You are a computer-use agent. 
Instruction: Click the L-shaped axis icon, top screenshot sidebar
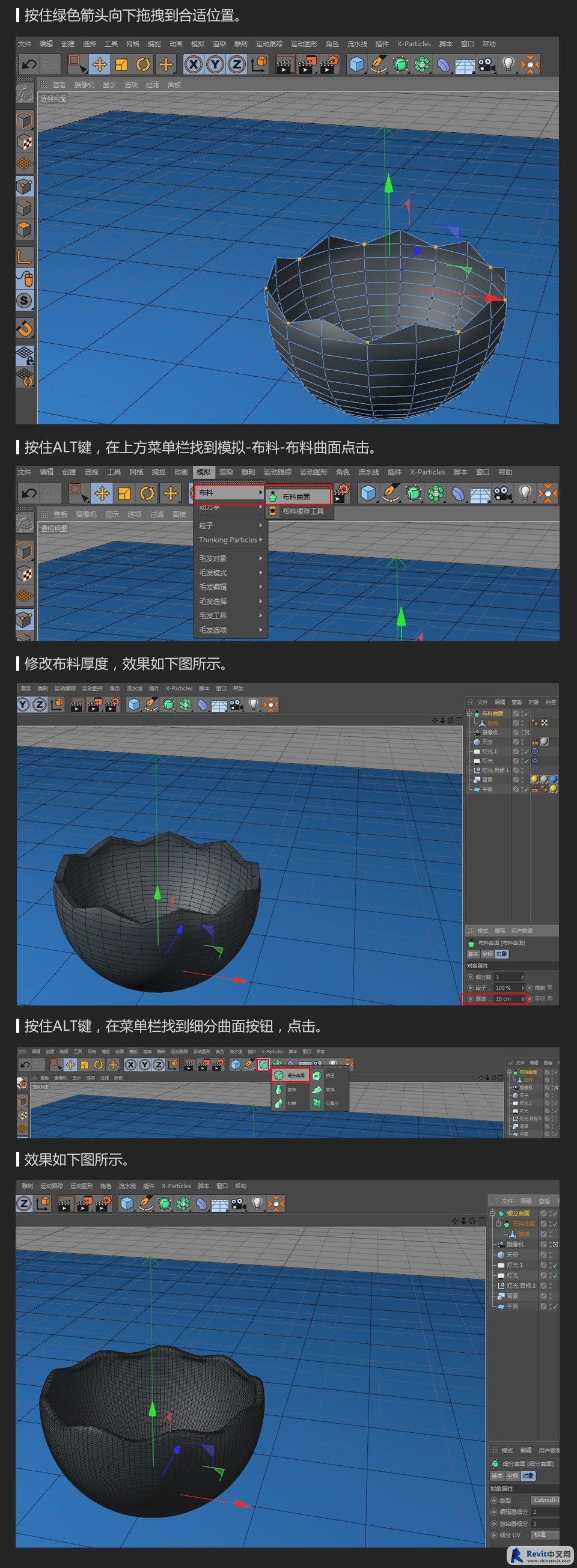(x=25, y=257)
